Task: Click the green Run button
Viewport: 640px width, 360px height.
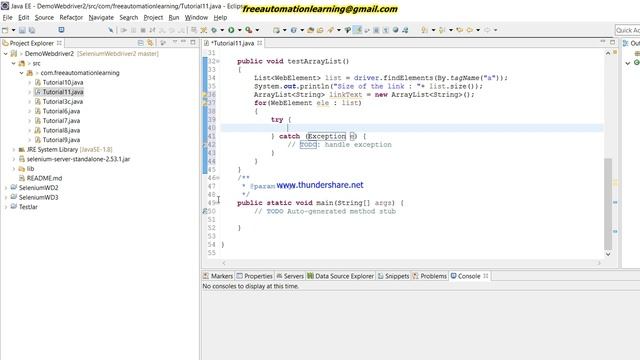Action: (x=231, y=30)
